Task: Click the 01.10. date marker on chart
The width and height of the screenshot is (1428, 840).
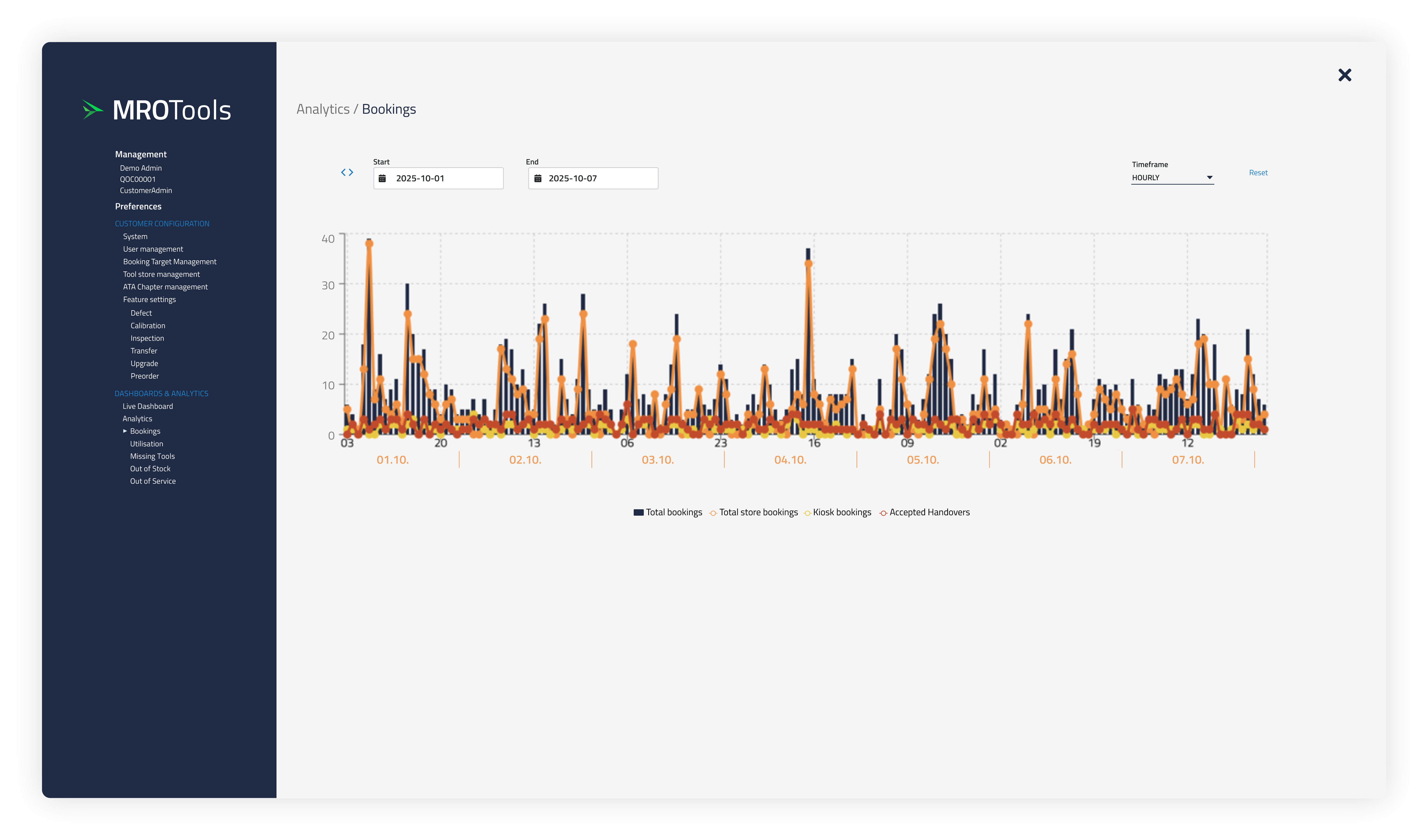Action: coord(393,460)
